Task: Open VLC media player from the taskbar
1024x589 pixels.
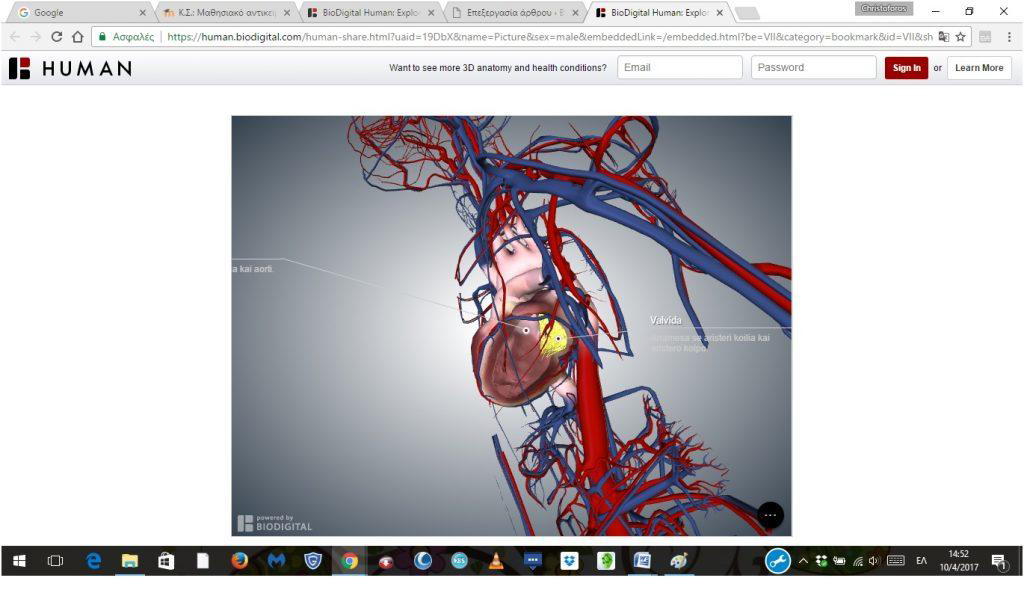Action: (x=496, y=561)
